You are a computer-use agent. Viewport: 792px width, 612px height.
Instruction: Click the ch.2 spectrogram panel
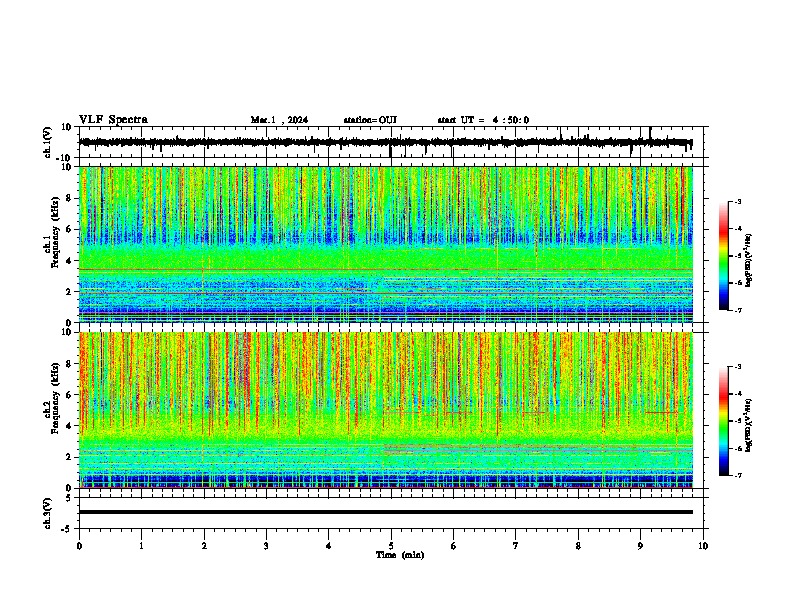point(386,410)
